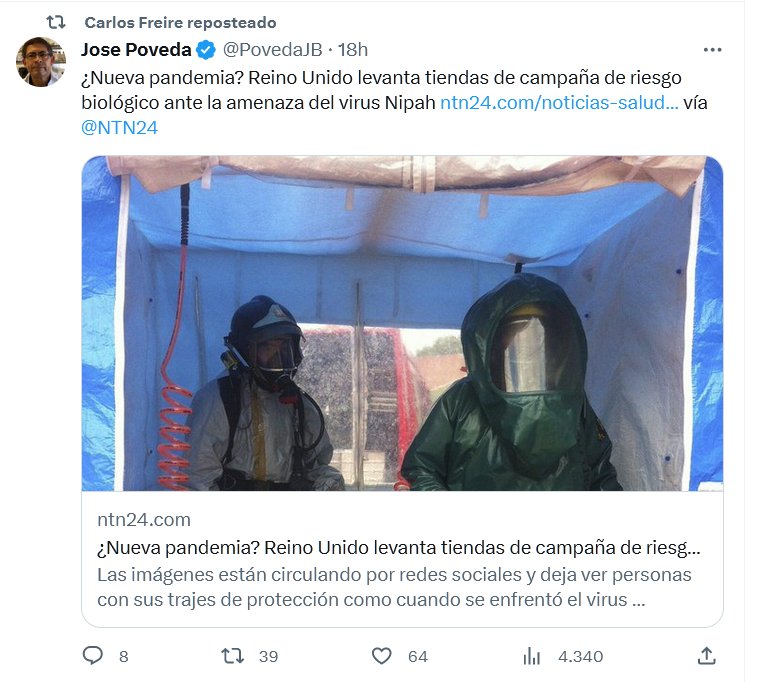
Task: Open the card headline ¿Nueva pandemia? Reino Unido
Action: click(x=398, y=548)
